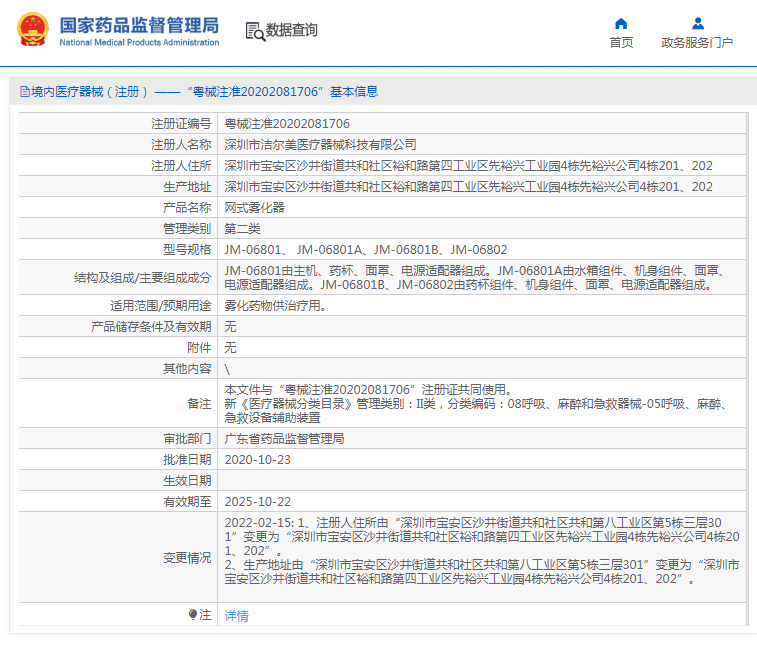
Task: Click the 产品名称 label
Action: tap(187, 208)
